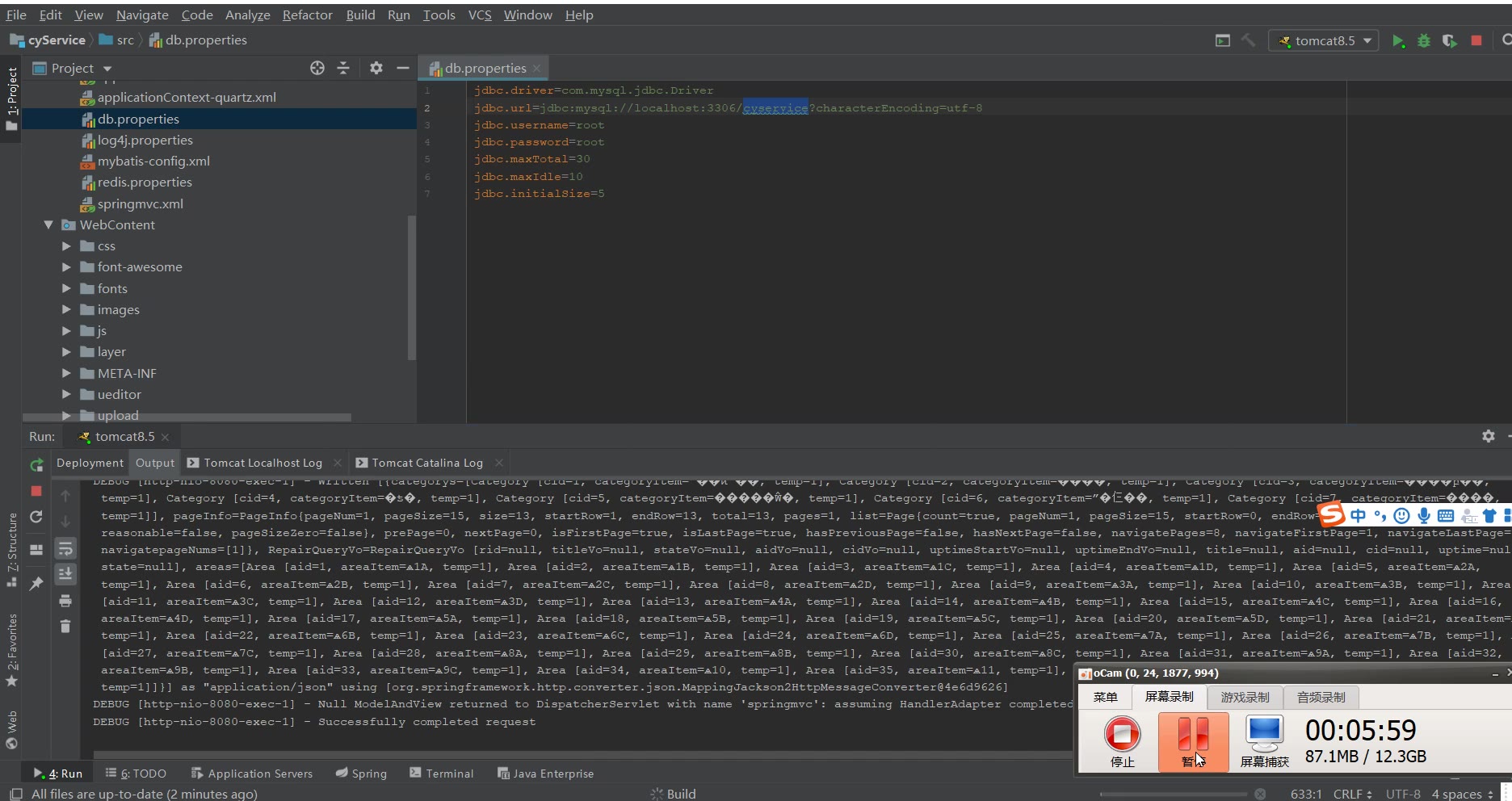Open the VCS menu

pos(480,15)
